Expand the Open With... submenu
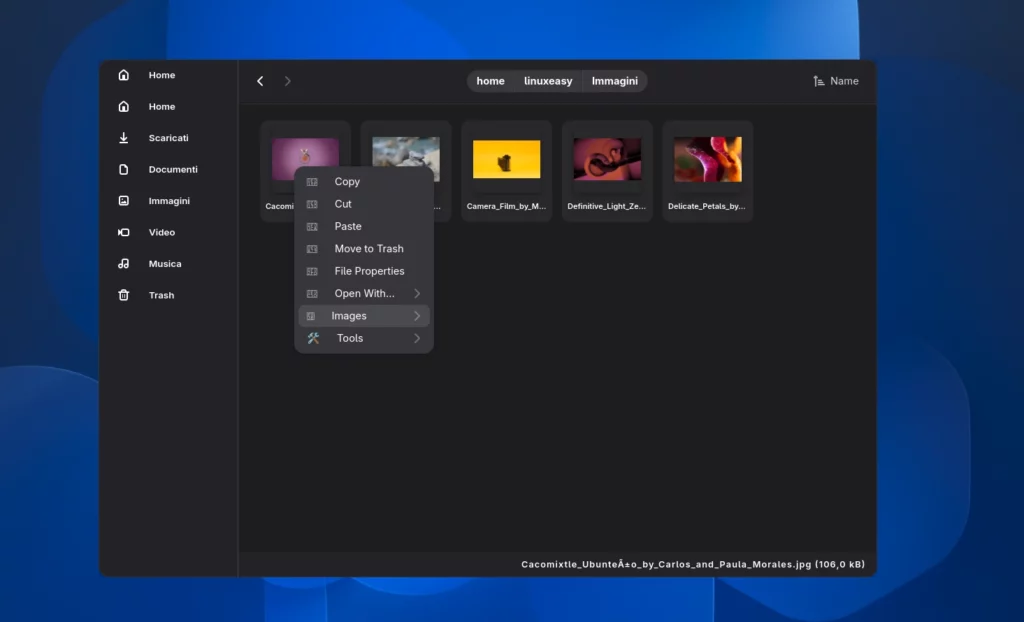The width and height of the screenshot is (1024, 622). 364,293
